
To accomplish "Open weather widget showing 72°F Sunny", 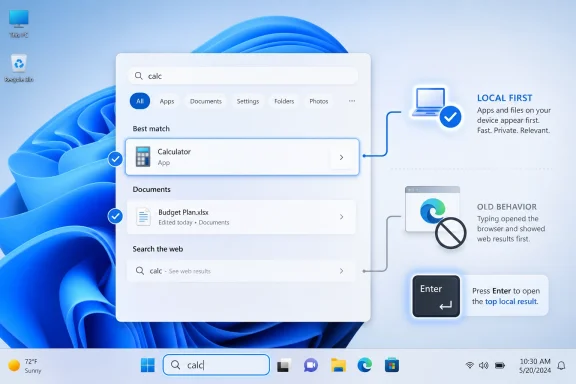I will (x=25, y=366).
